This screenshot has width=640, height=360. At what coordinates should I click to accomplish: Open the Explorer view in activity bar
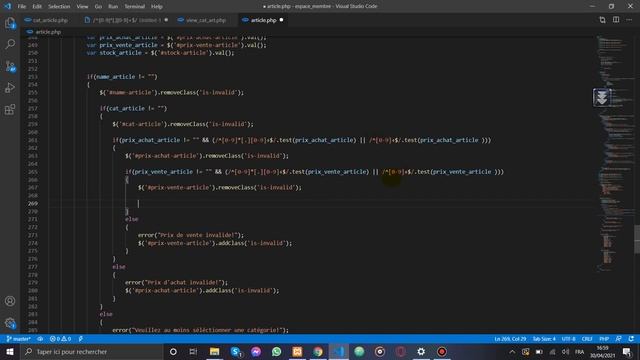10,23
